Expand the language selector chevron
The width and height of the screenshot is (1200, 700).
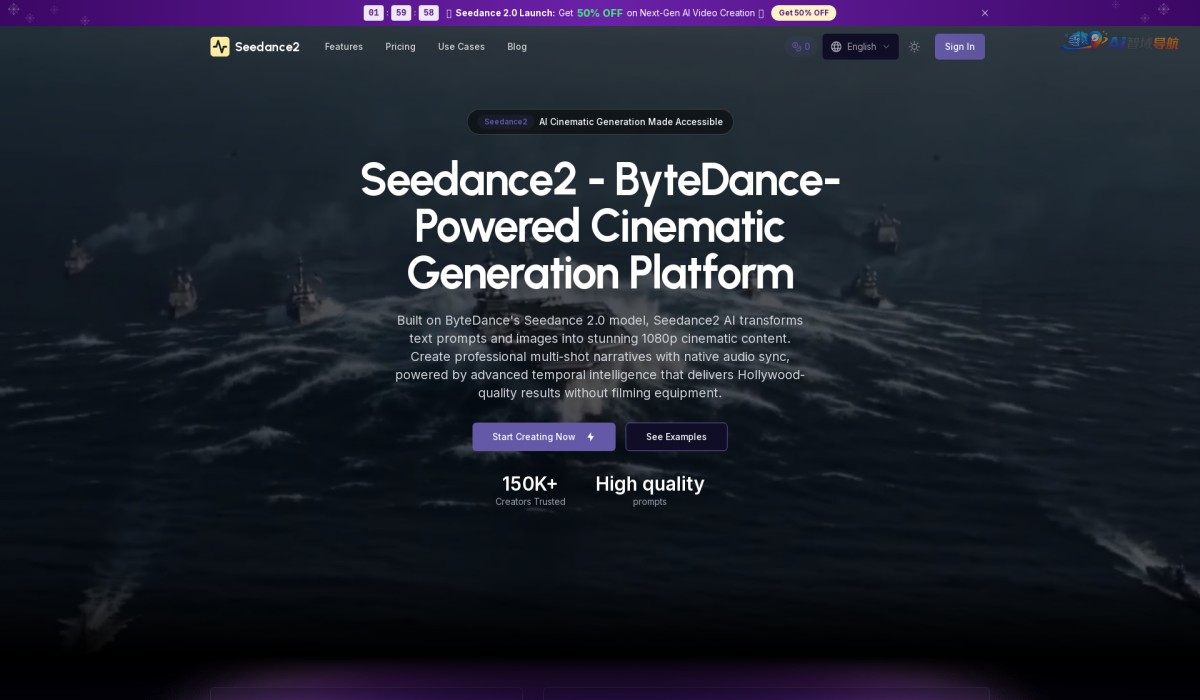pos(886,47)
